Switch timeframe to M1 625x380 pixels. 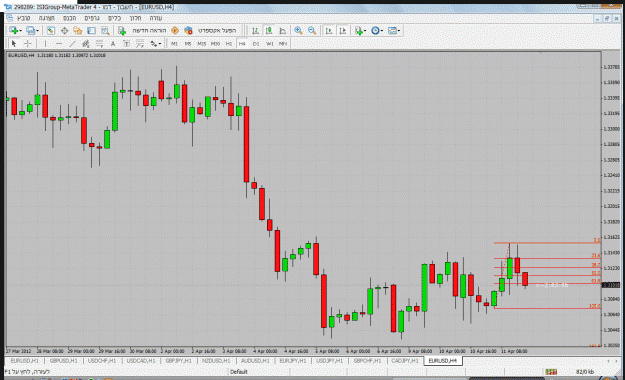tap(175, 44)
